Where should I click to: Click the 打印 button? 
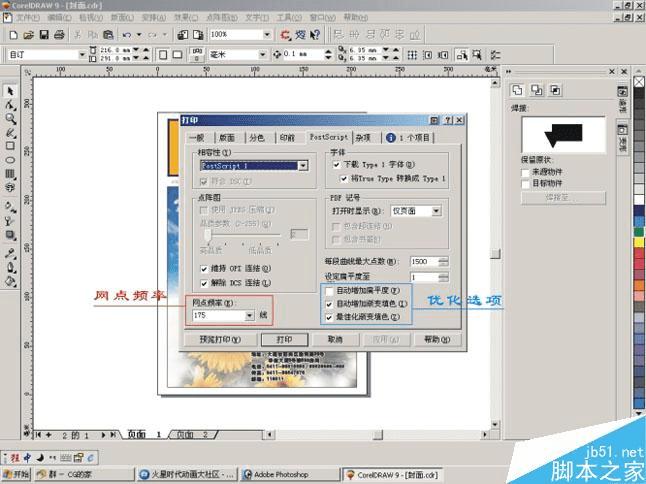click(284, 339)
